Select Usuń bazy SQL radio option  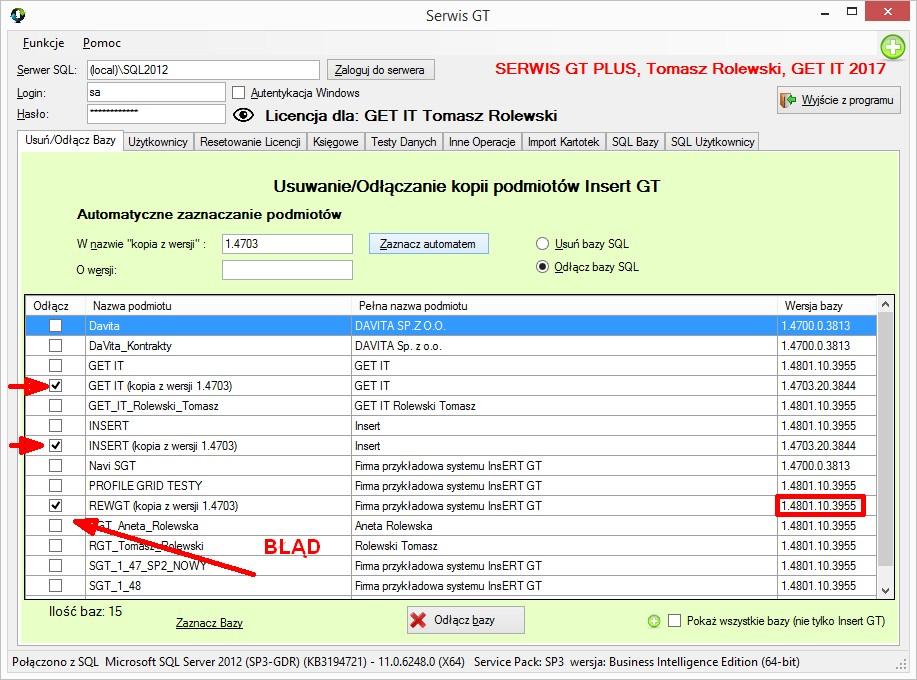[x=543, y=243]
